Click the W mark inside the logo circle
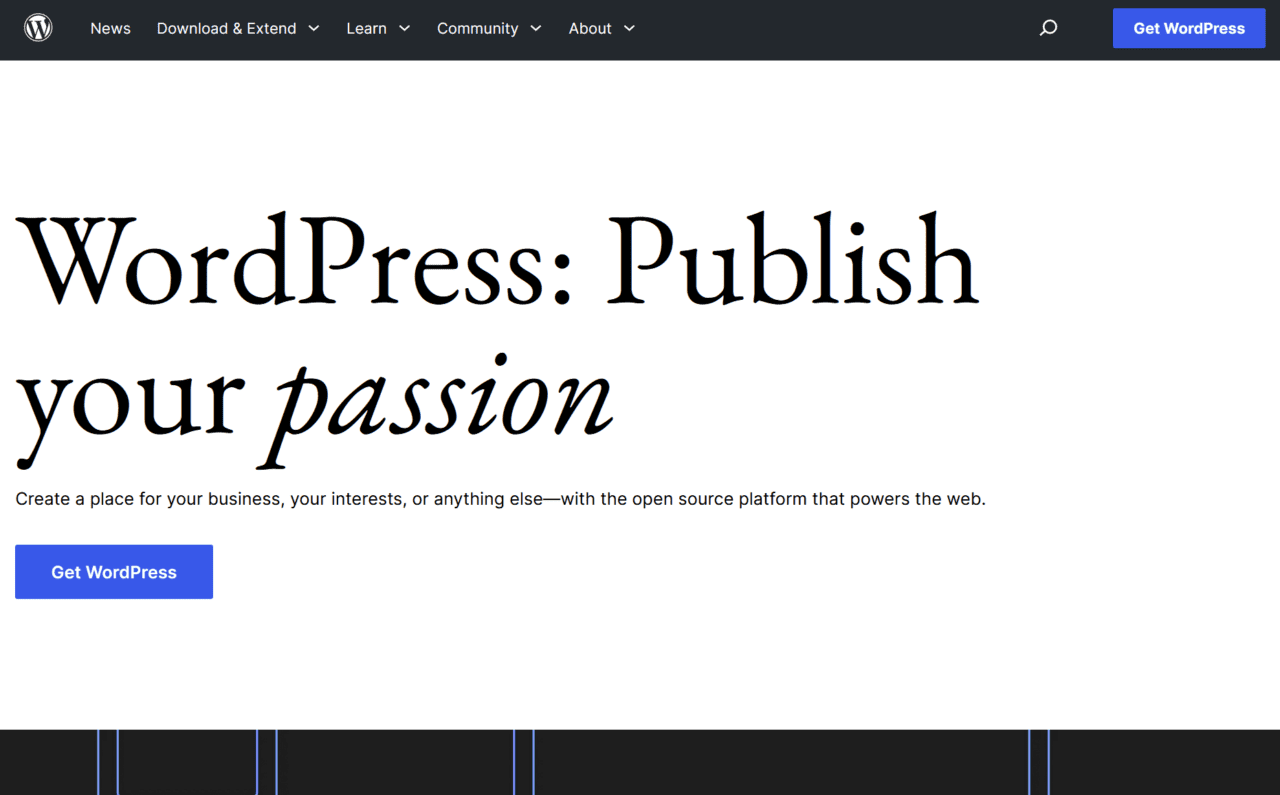This screenshot has height=795, width=1280. pyautogui.click(x=38, y=28)
